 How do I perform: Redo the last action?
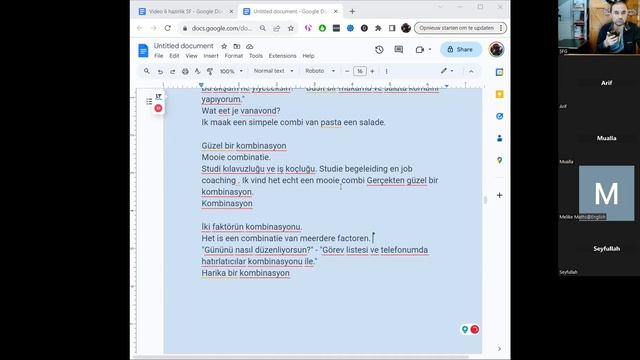point(172,71)
